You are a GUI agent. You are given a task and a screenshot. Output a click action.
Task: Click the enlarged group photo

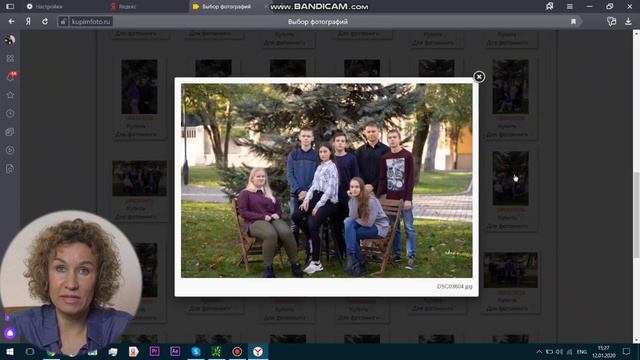tap(327, 181)
